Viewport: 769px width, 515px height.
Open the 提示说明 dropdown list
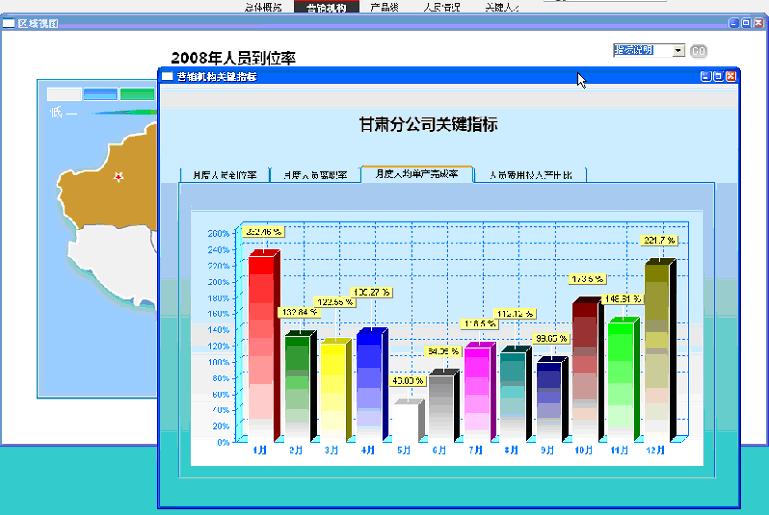[x=679, y=51]
